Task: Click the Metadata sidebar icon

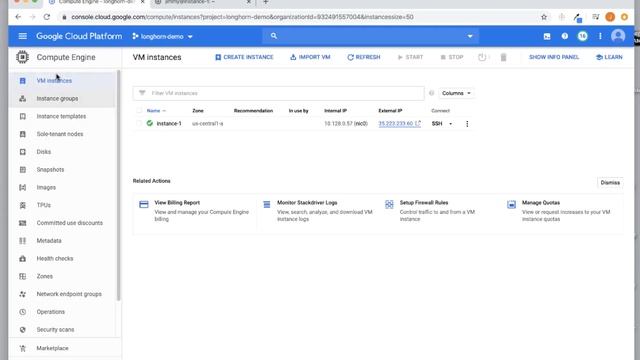Action: pyautogui.click(x=22, y=241)
